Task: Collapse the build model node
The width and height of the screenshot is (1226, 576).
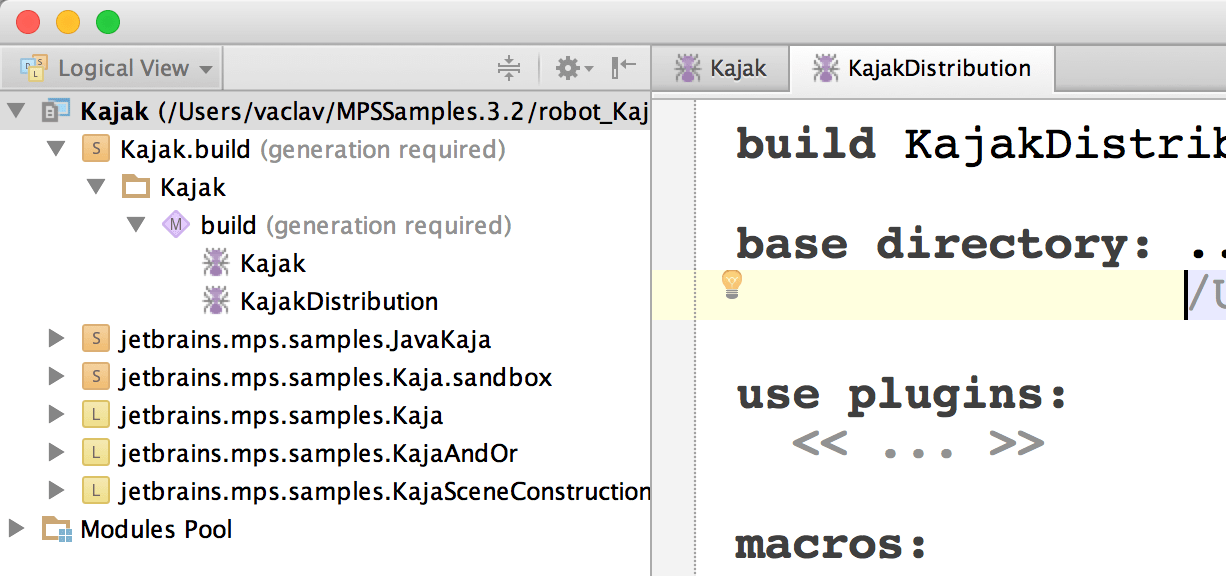Action: [136, 226]
